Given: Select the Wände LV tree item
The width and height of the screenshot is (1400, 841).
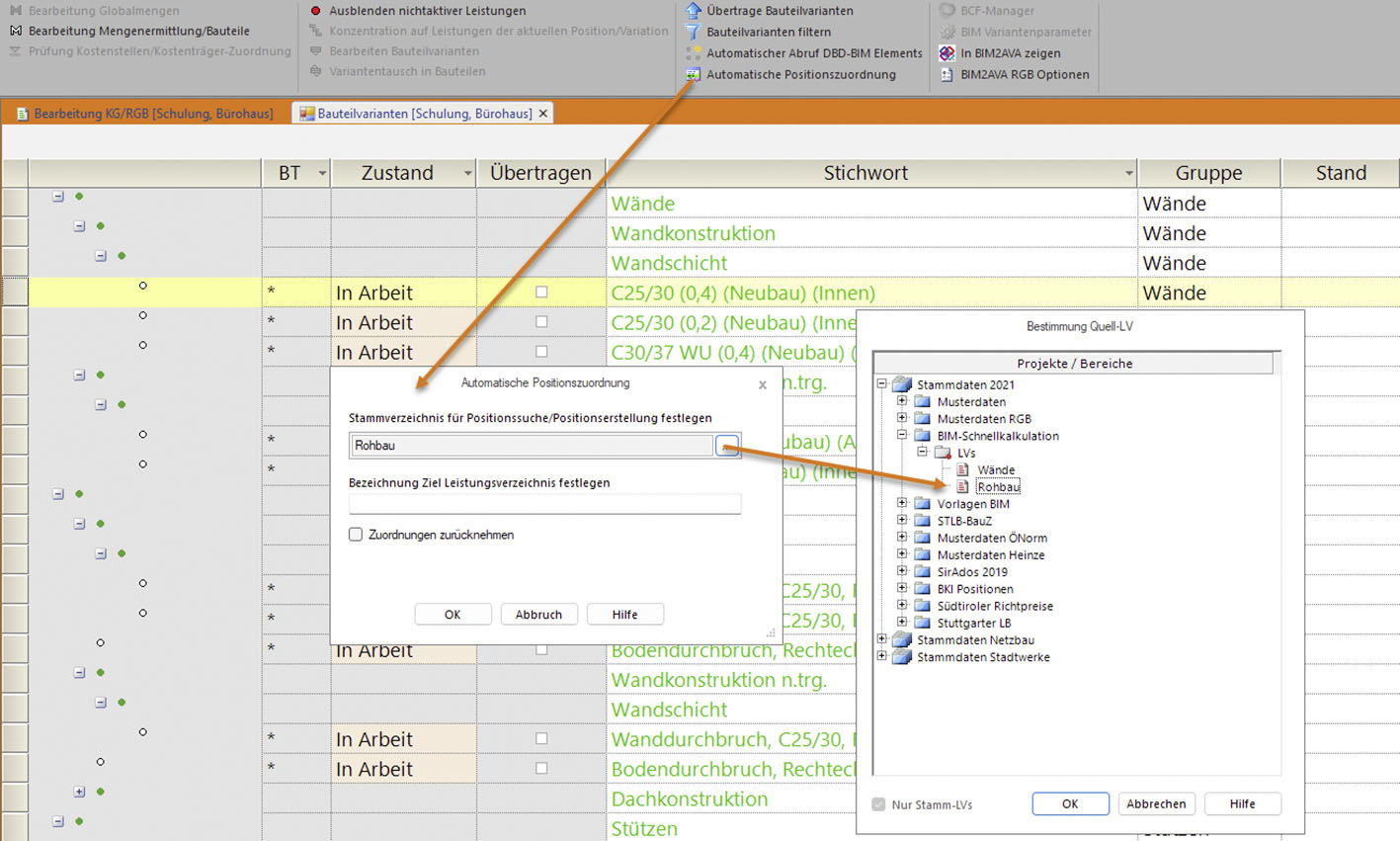Looking at the screenshot, I should pos(995,469).
